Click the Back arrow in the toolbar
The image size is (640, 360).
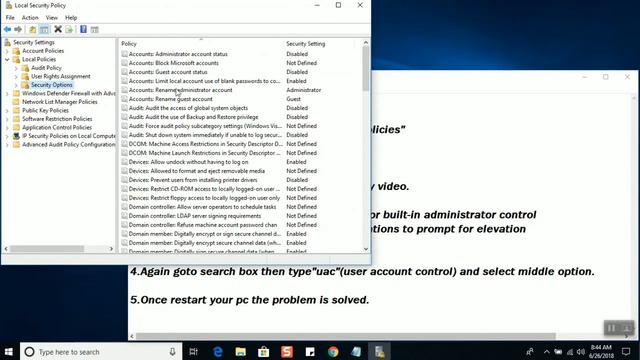click(x=7, y=29)
